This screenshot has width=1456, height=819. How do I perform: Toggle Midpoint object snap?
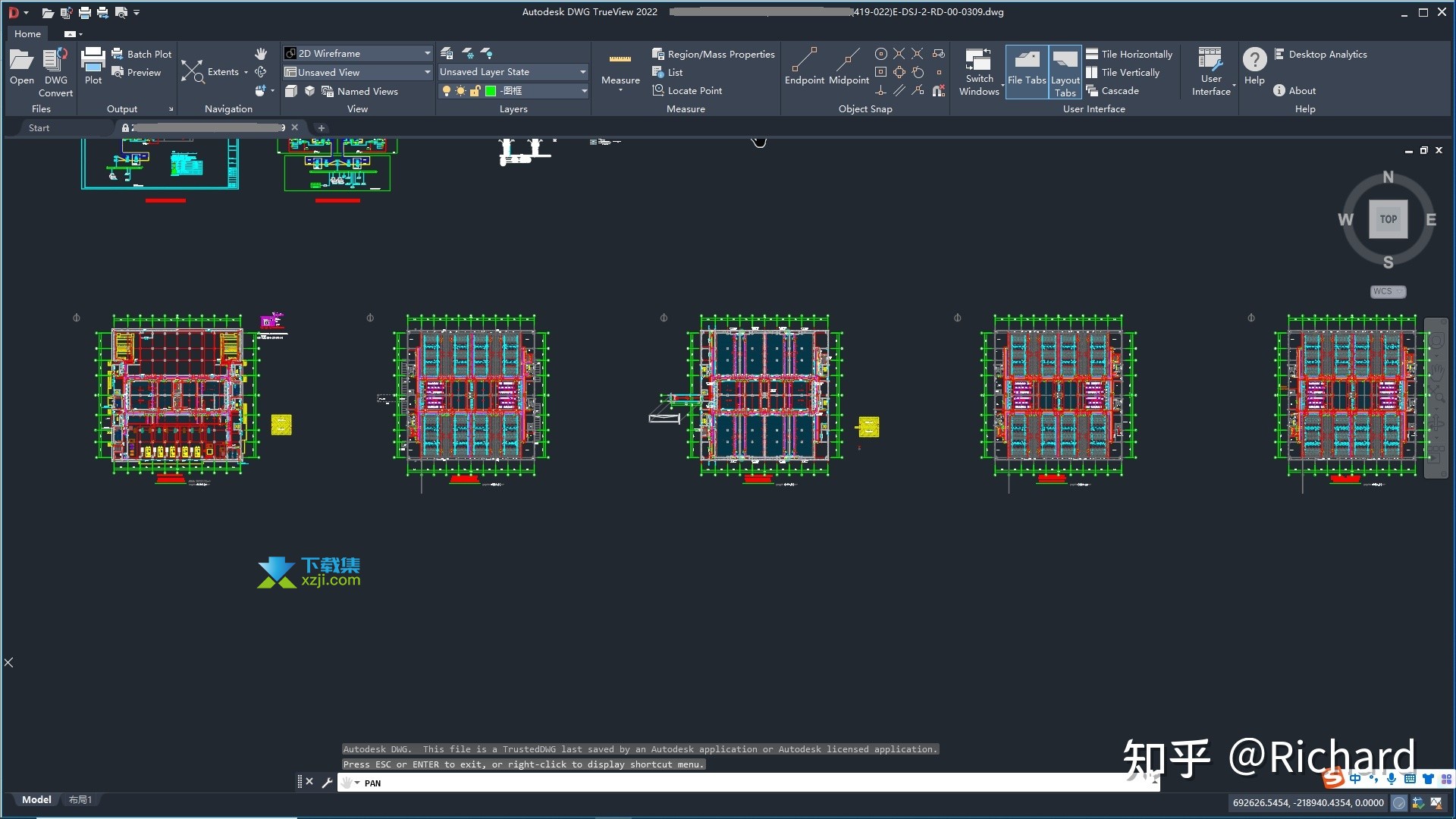point(849,67)
